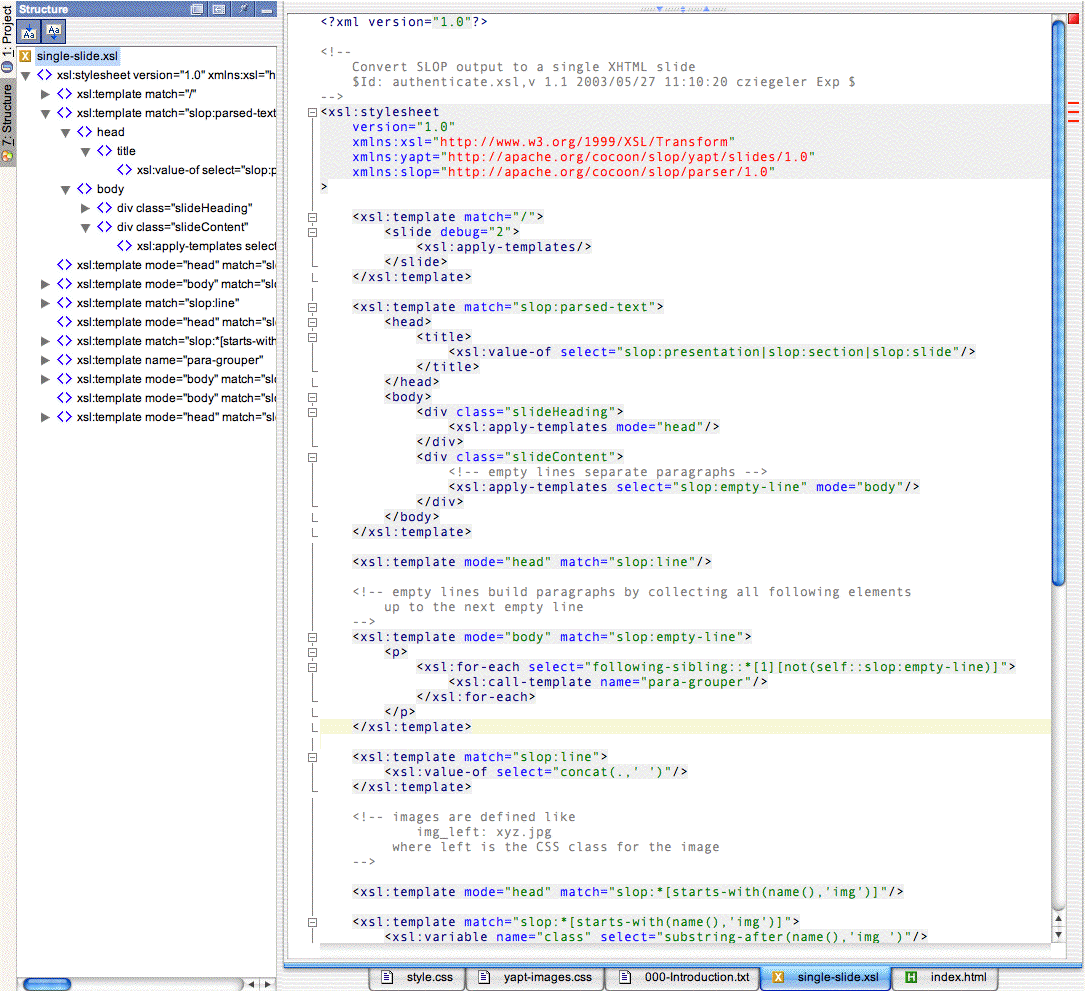1085x991 pixels.
Task: Collapse the xsl:template match="slop:parsed-text" node
Action: click(x=45, y=113)
